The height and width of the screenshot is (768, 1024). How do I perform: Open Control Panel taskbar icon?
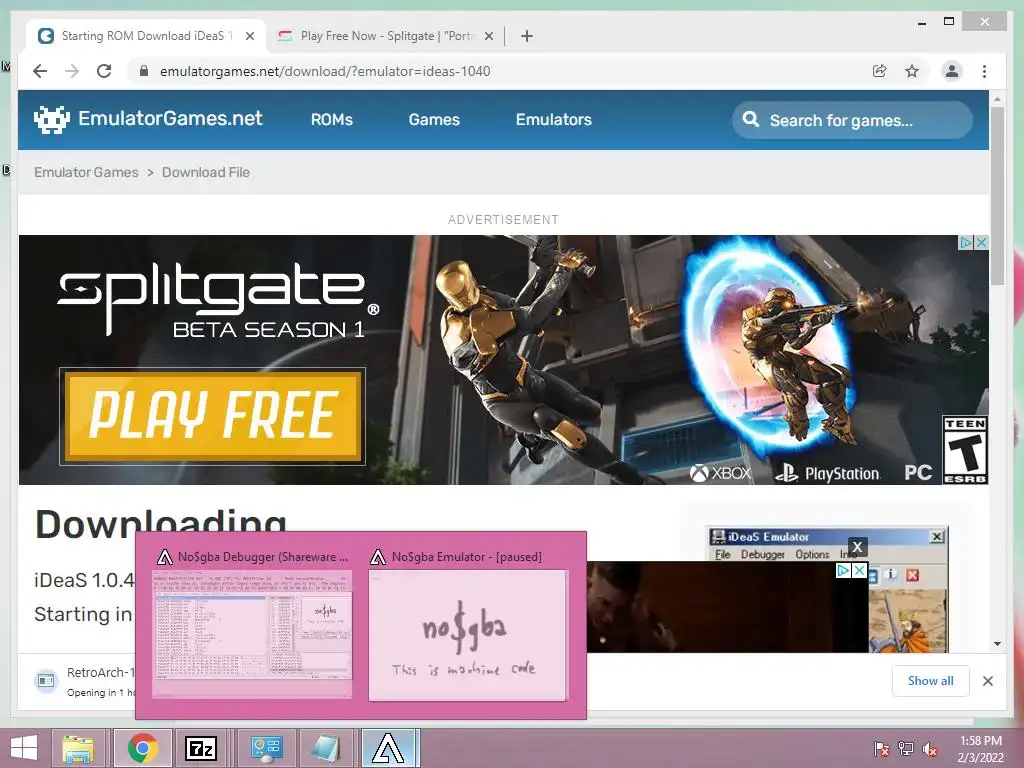pyautogui.click(x=266, y=748)
